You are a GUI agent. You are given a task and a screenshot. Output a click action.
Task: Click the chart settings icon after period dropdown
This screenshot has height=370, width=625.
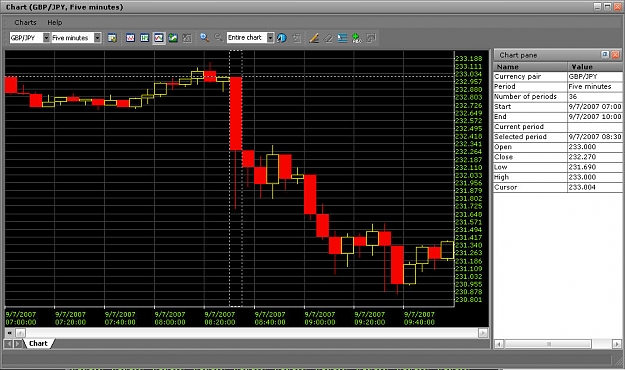[x=112, y=38]
